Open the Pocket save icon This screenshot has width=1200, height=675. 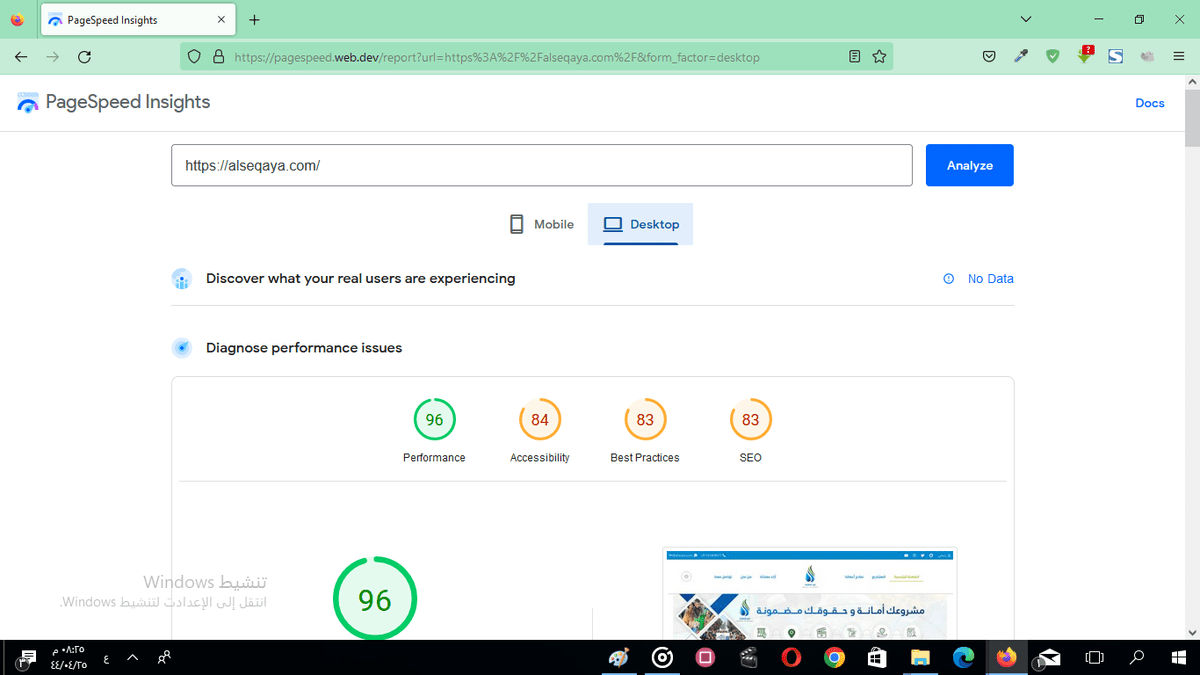[x=989, y=57]
